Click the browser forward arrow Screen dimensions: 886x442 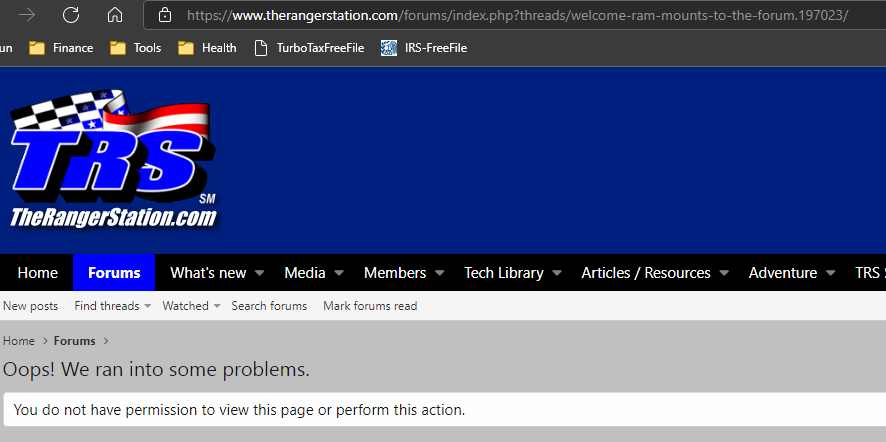pos(27,15)
